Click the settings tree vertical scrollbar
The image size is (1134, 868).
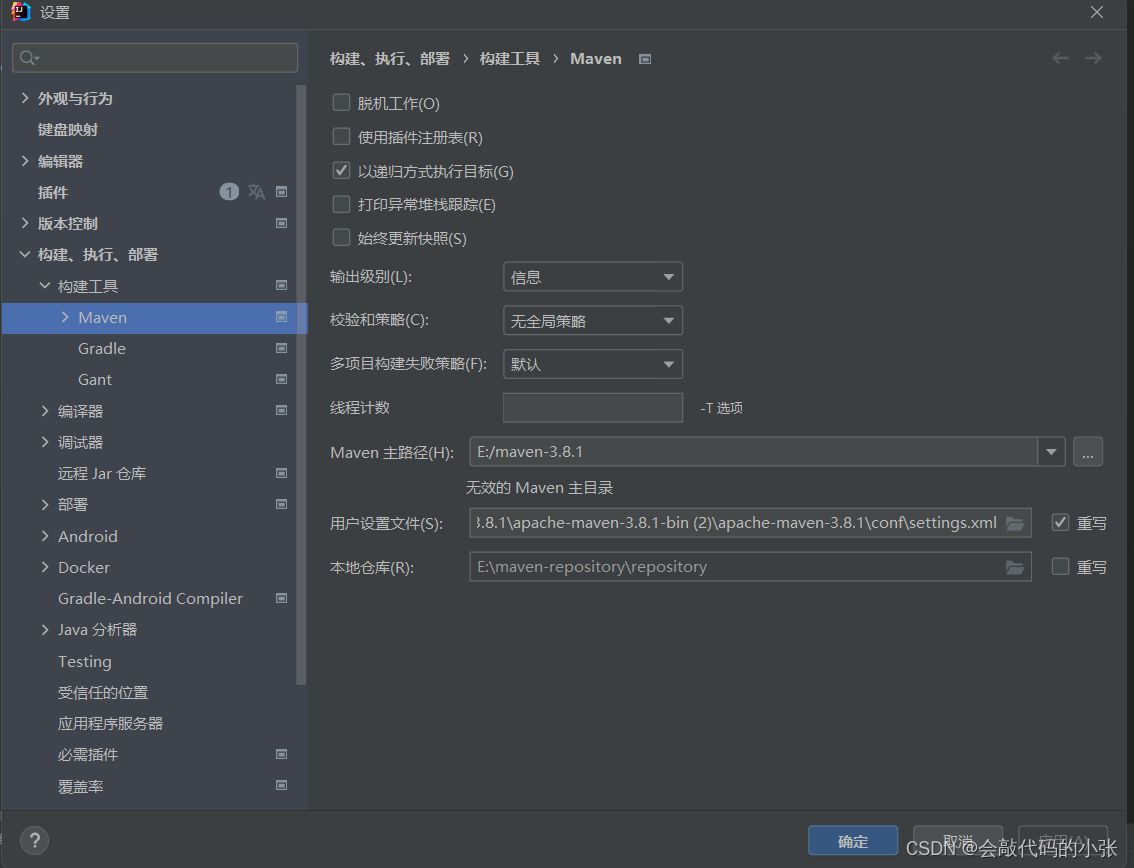(x=301, y=385)
